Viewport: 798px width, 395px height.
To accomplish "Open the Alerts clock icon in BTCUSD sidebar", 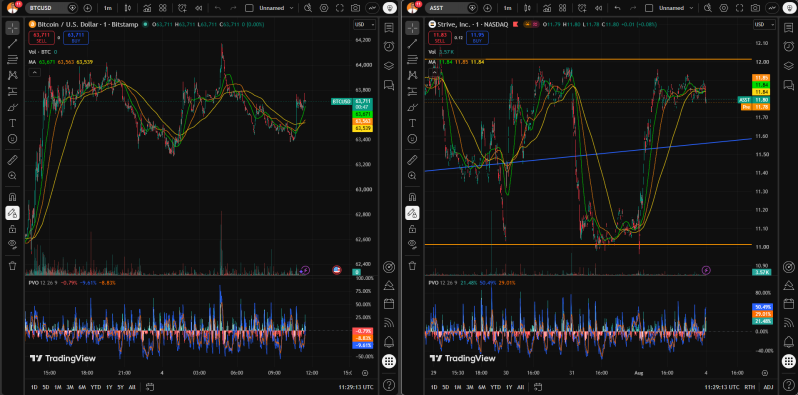I will [389, 46].
